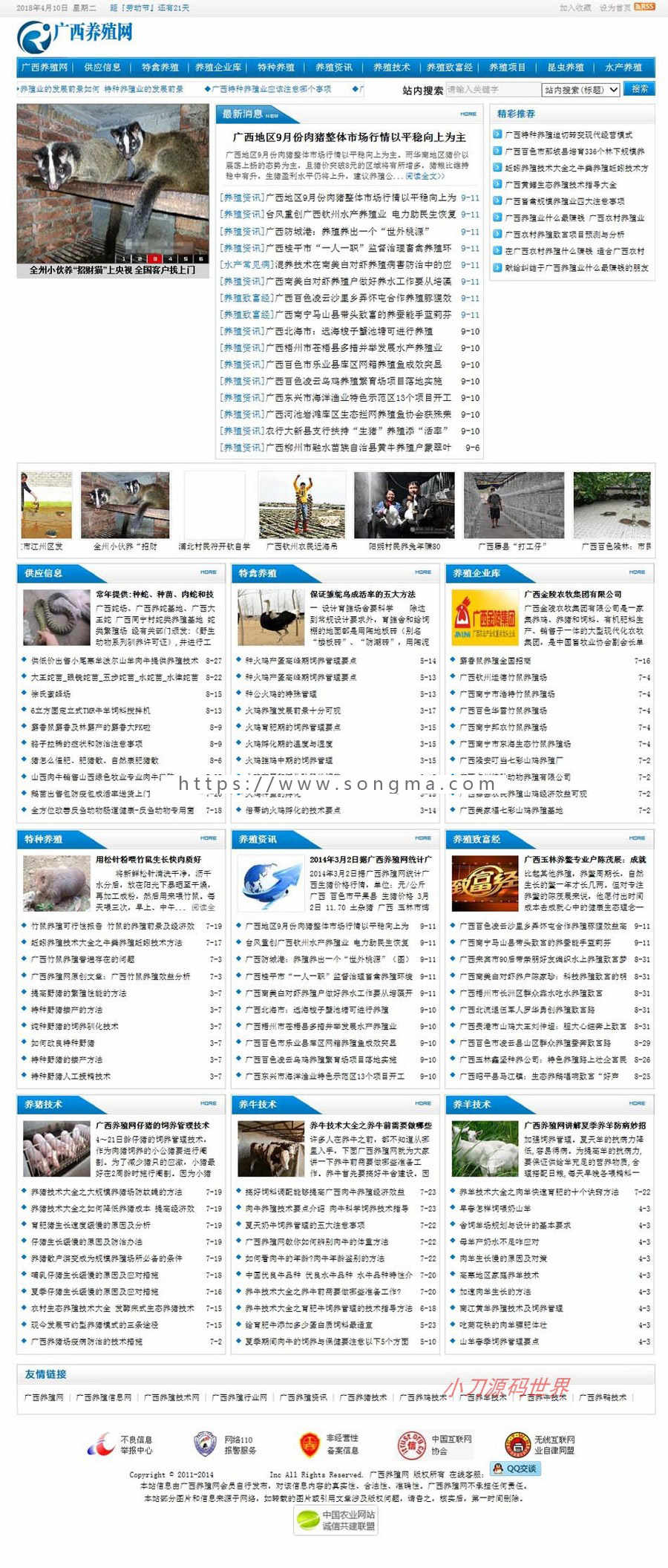Open MORE in 养羊技术 header
The height and width of the screenshot is (1568, 668).
pos(637,1102)
